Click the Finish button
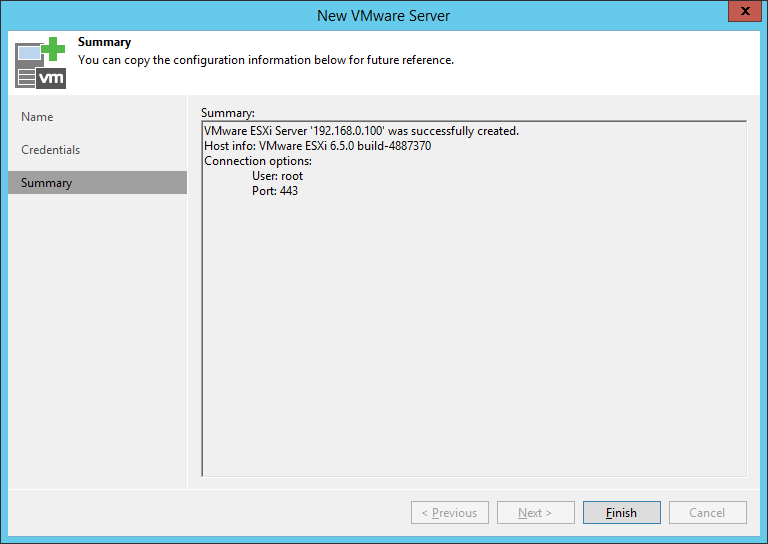 622,512
